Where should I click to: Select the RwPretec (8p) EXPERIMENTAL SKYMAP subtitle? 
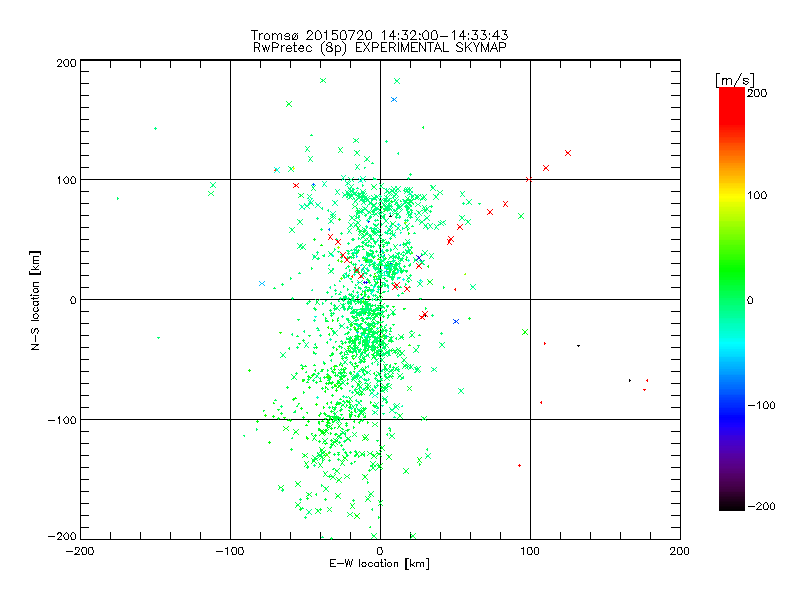[380, 48]
